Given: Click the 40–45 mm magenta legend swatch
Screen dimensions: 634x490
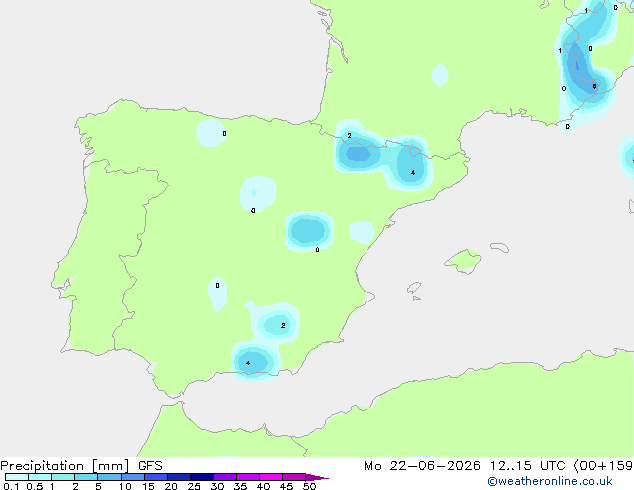Looking at the screenshot, I should click(x=271, y=477).
